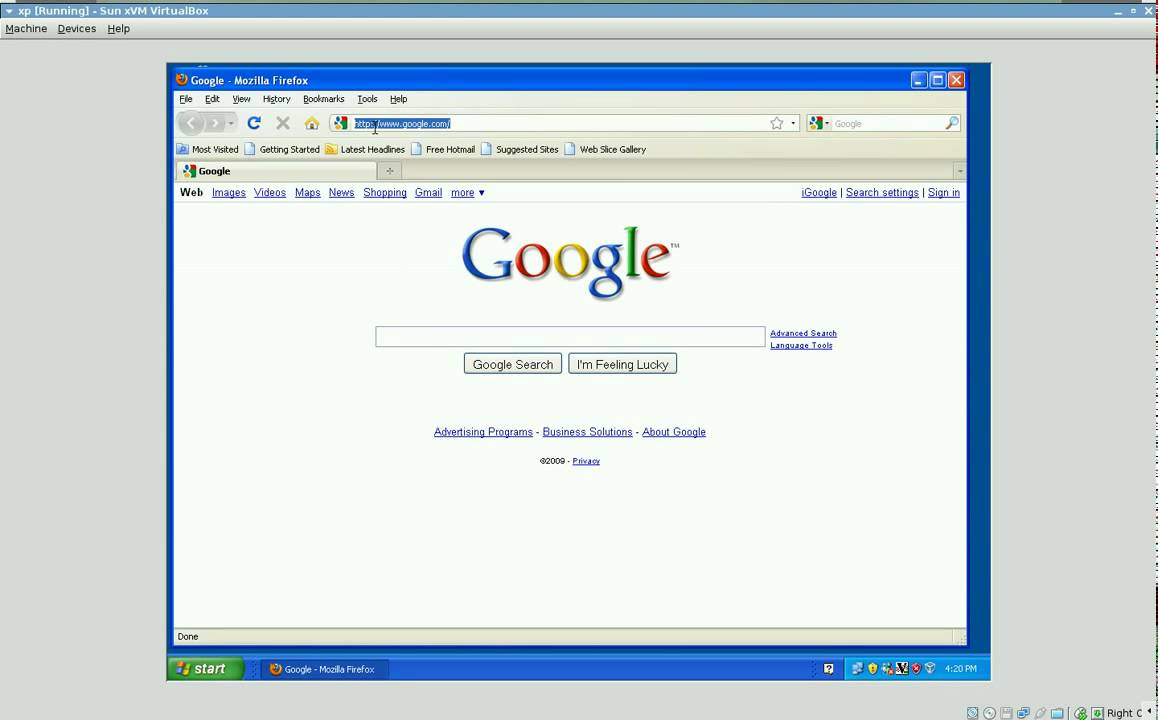Click the Gmail link
The image size is (1158, 720).
tap(428, 193)
